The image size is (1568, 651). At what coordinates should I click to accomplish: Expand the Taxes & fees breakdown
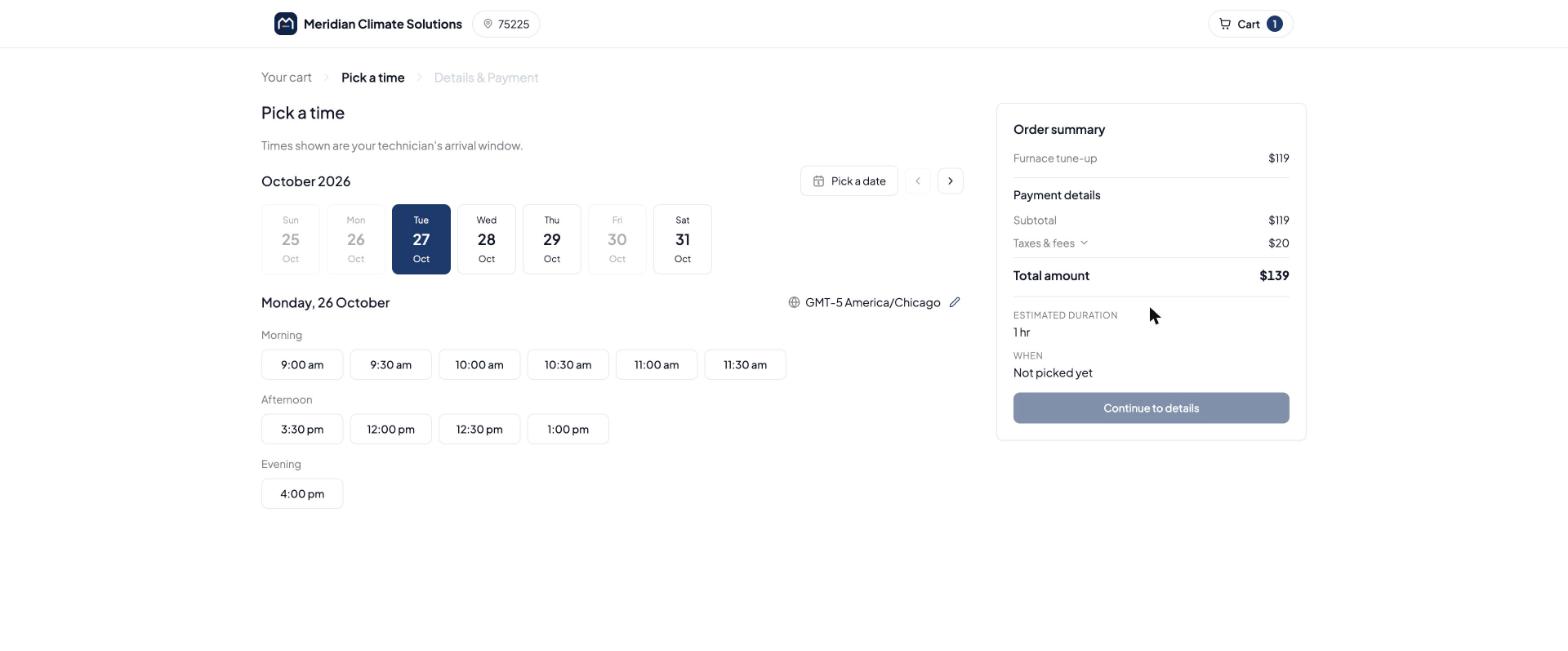pos(1050,243)
